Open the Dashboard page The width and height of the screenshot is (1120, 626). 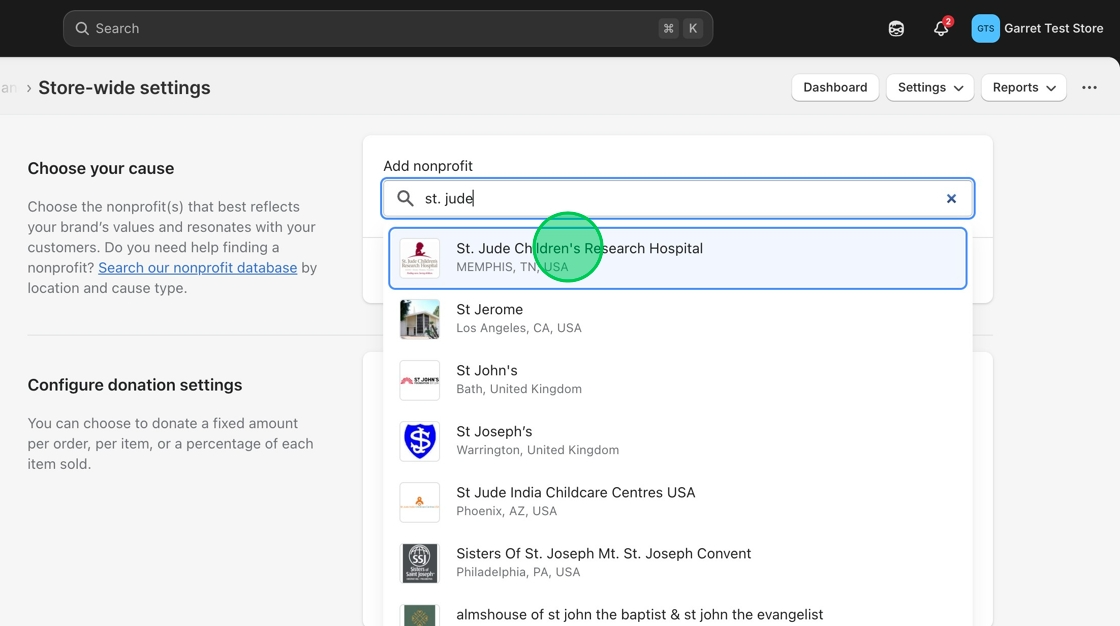click(x=835, y=87)
